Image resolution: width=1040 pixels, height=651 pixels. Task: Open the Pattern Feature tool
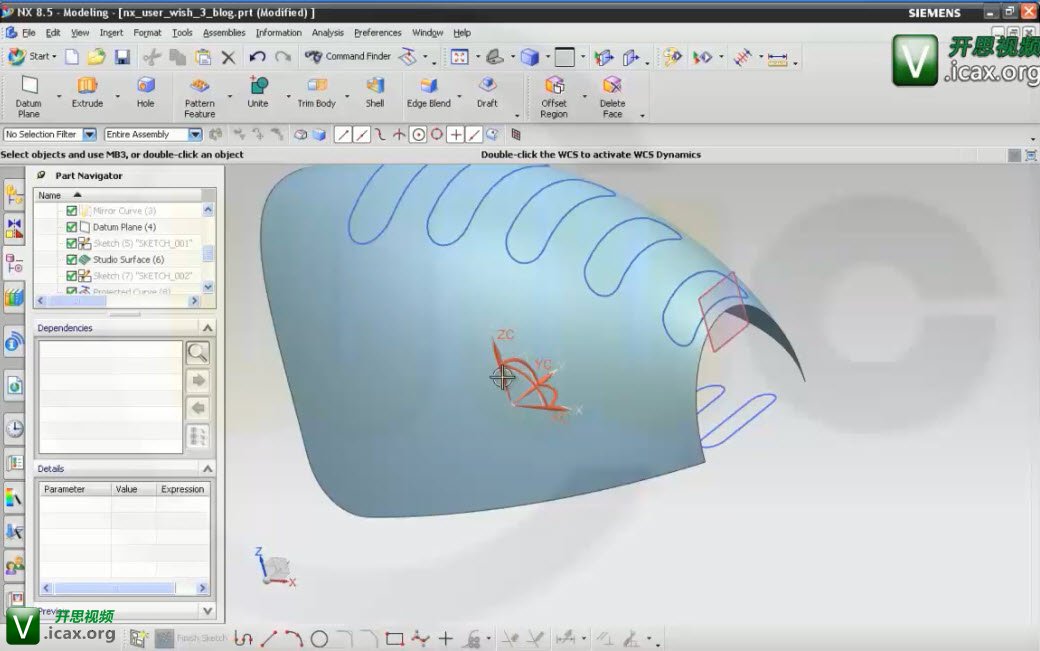(200, 88)
